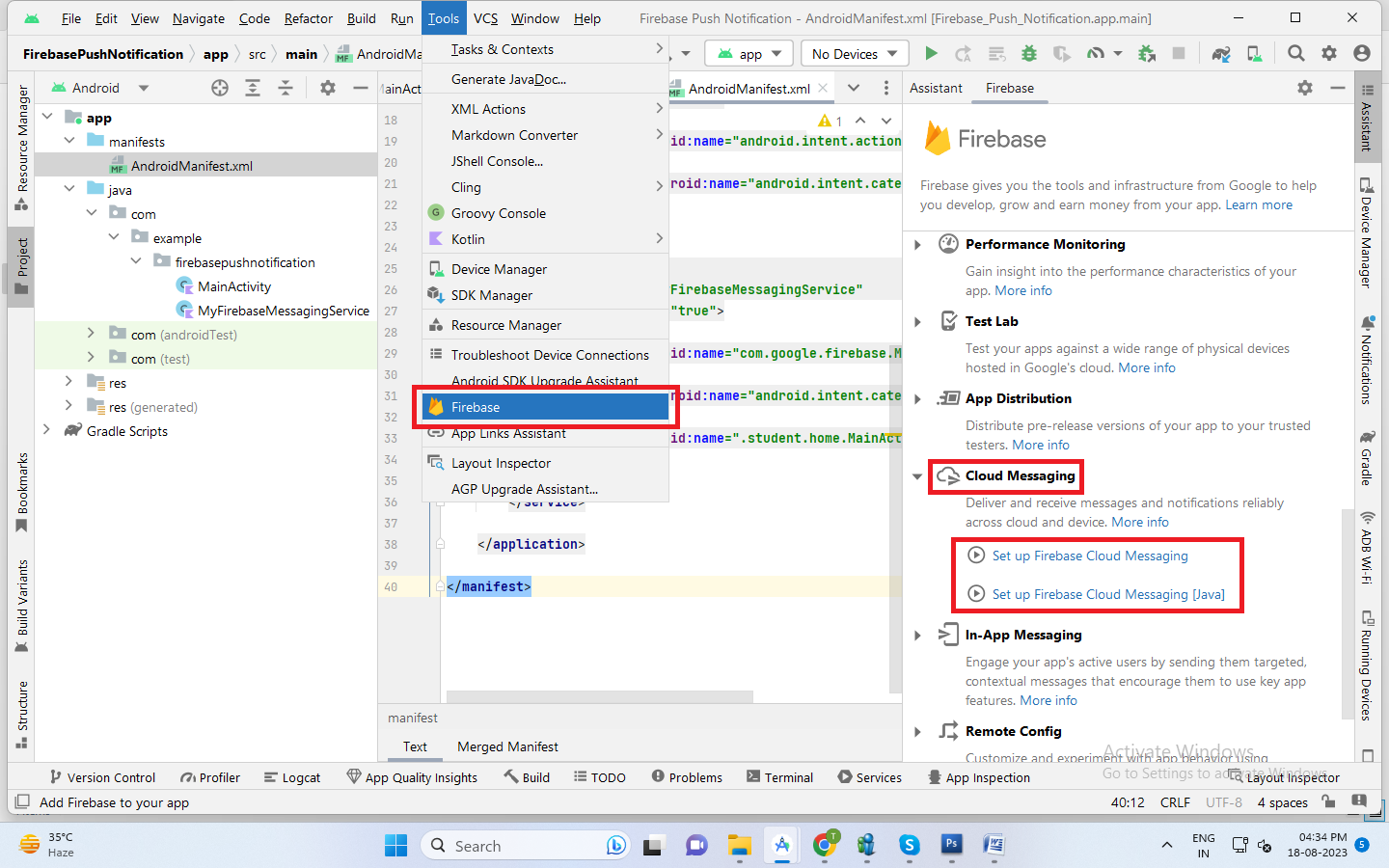The width and height of the screenshot is (1389, 868).
Task: Open Device Manager icon in main toolbar
Action: [x=1254, y=54]
